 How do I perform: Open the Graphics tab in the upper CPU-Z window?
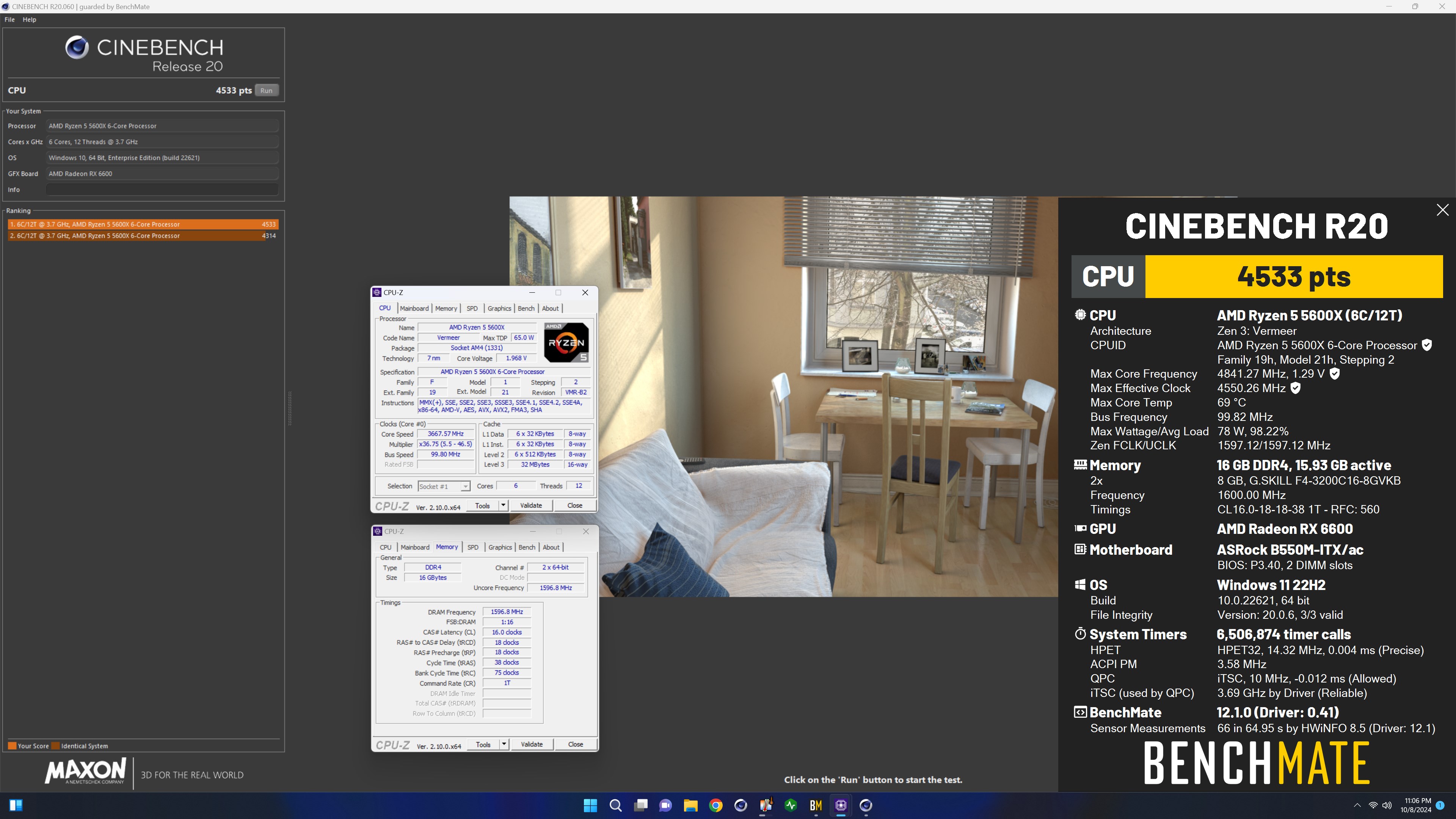499,308
